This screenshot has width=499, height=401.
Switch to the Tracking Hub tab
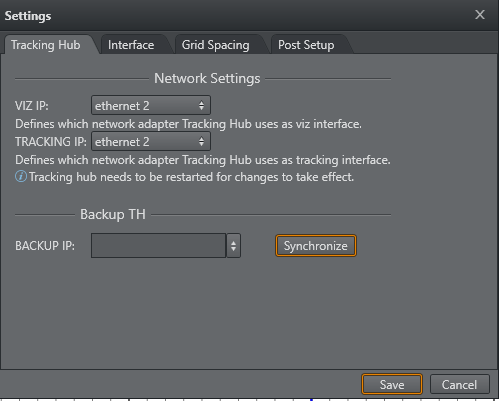point(46,45)
